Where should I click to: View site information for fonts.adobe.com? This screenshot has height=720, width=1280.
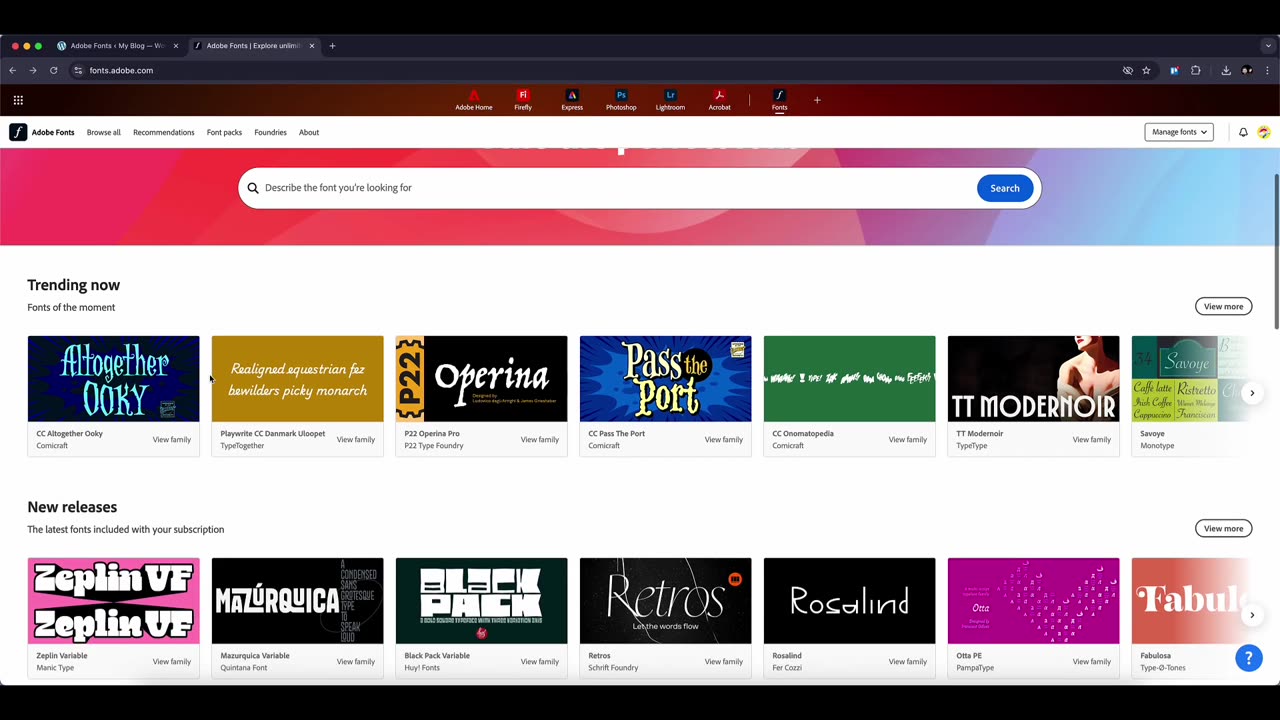(78, 70)
